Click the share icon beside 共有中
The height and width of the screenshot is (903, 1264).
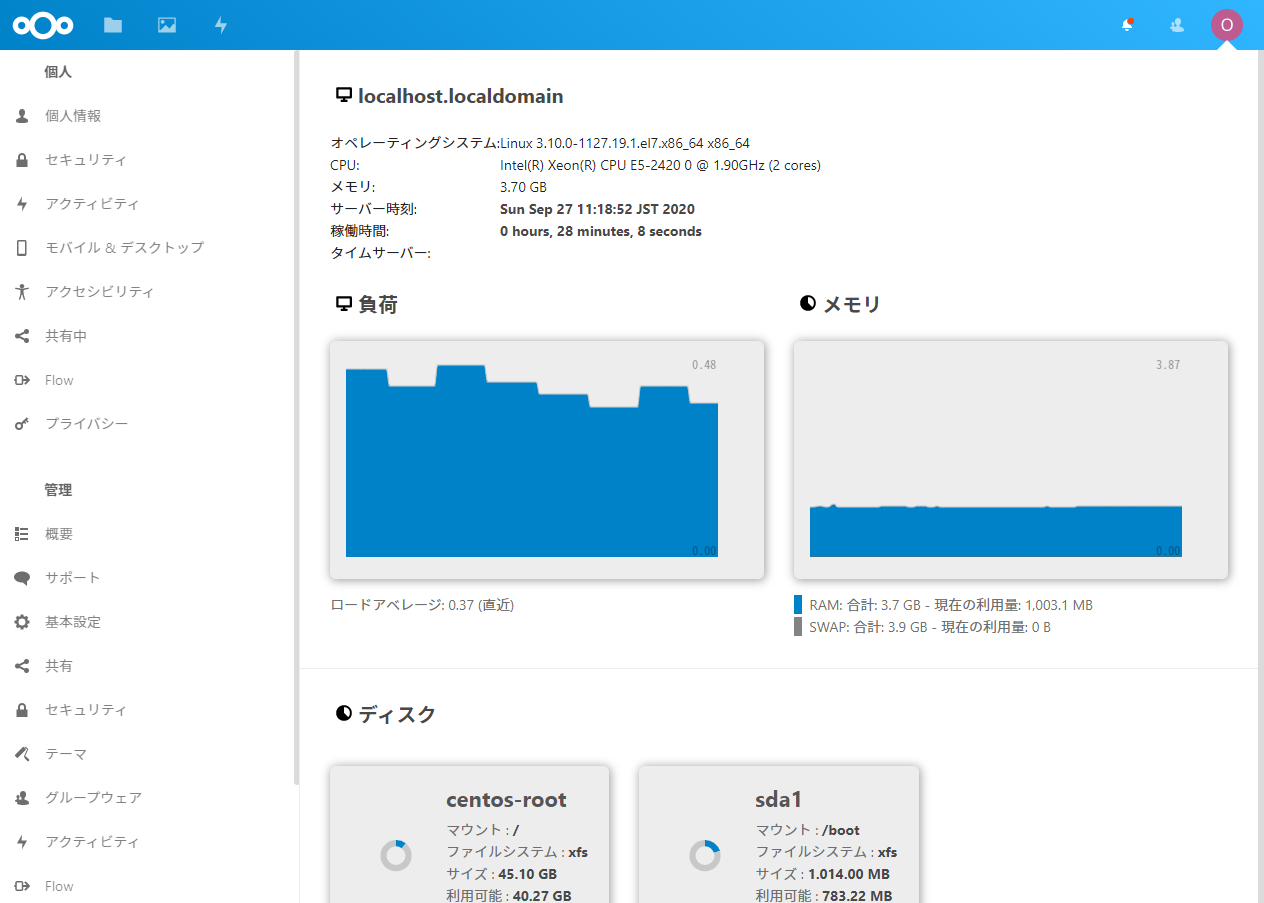pyautogui.click(x=22, y=336)
